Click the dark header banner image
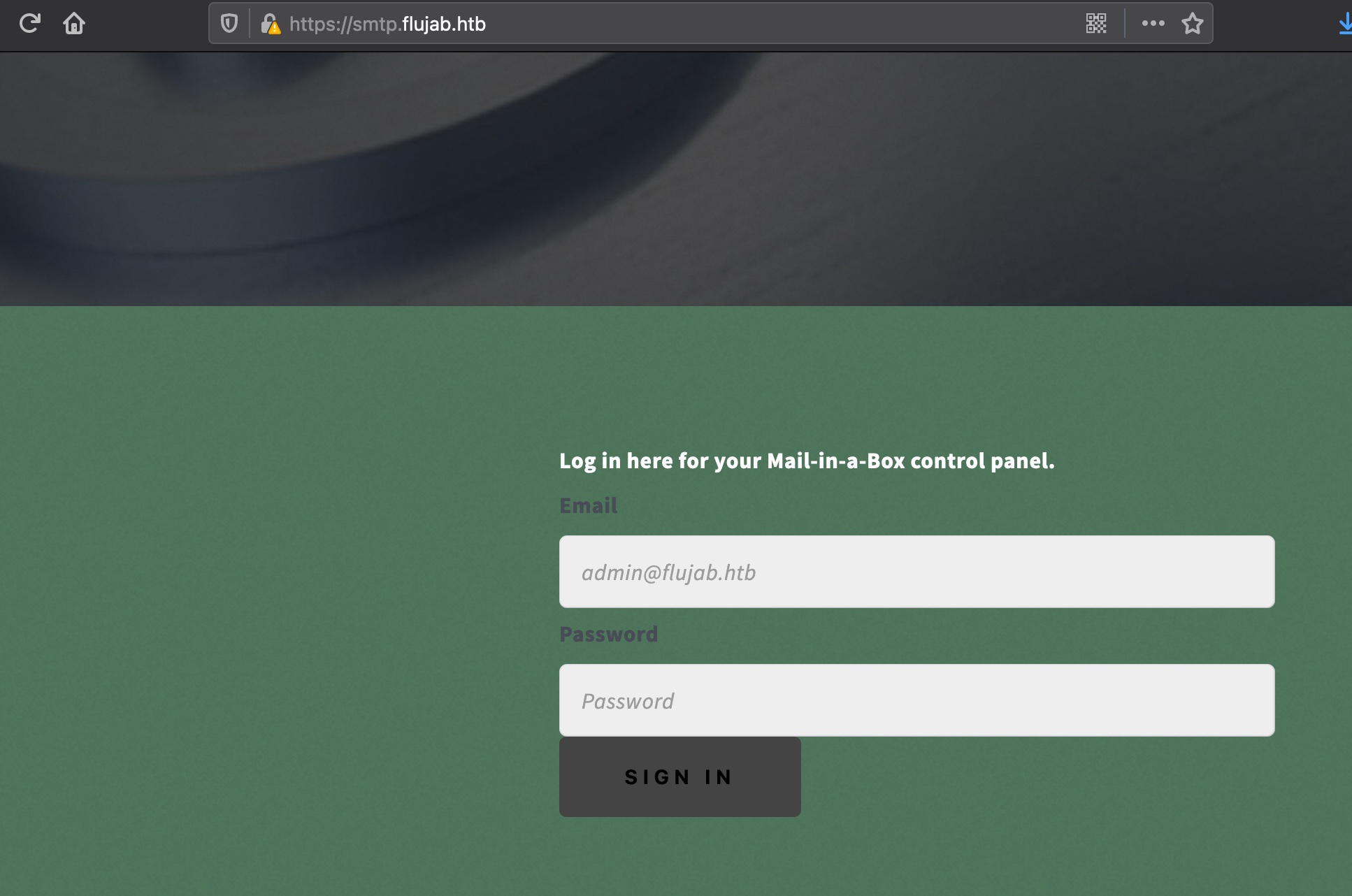Screen dimensions: 1352x896 coord(675,179)
